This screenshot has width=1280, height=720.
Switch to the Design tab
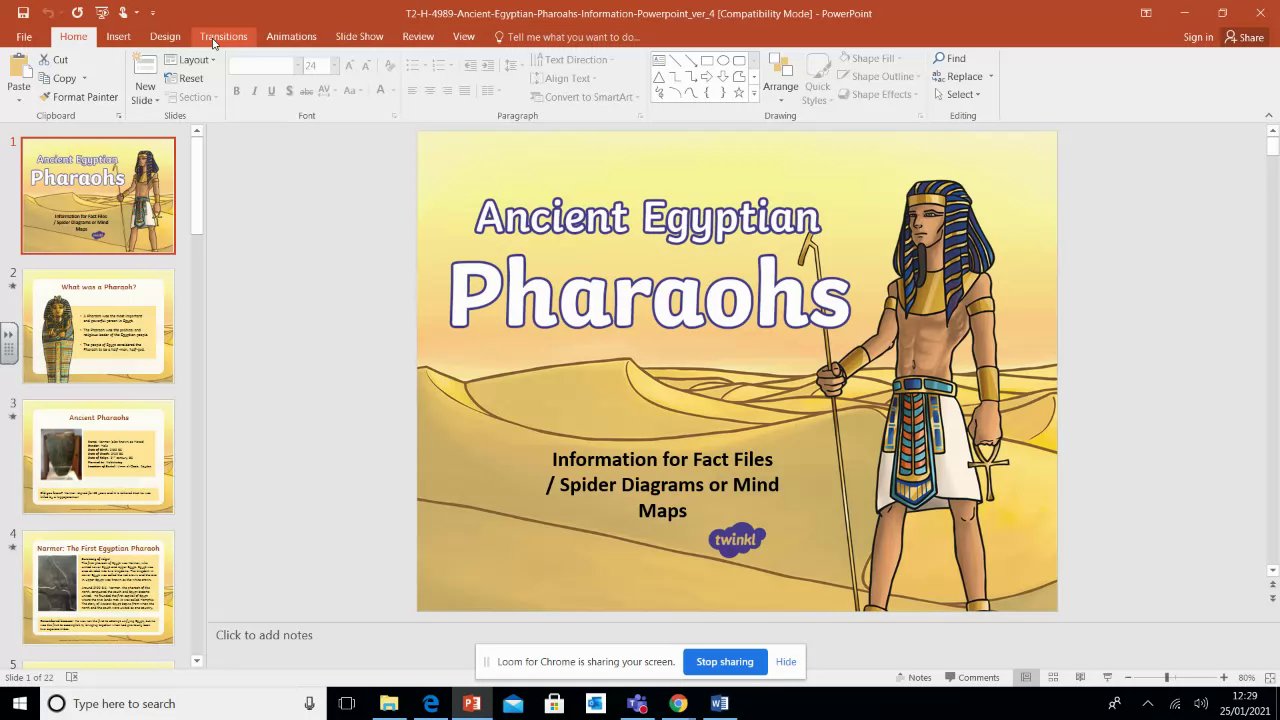(x=165, y=37)
